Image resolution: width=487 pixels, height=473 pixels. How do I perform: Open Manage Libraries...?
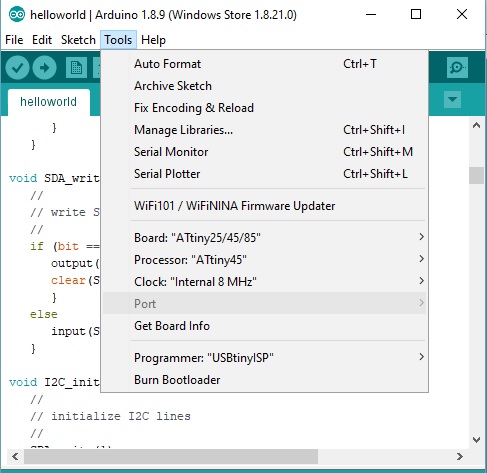pyautogui.click(x=264, y=130)
